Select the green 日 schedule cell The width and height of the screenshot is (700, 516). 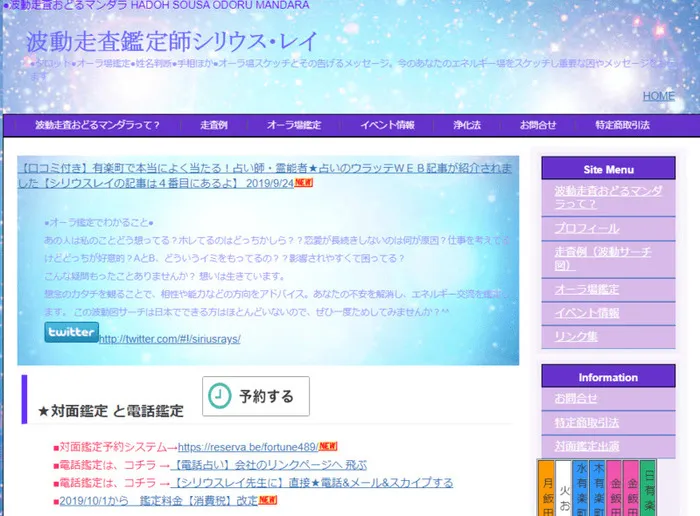pyautogui.click(x=648, y=485)
